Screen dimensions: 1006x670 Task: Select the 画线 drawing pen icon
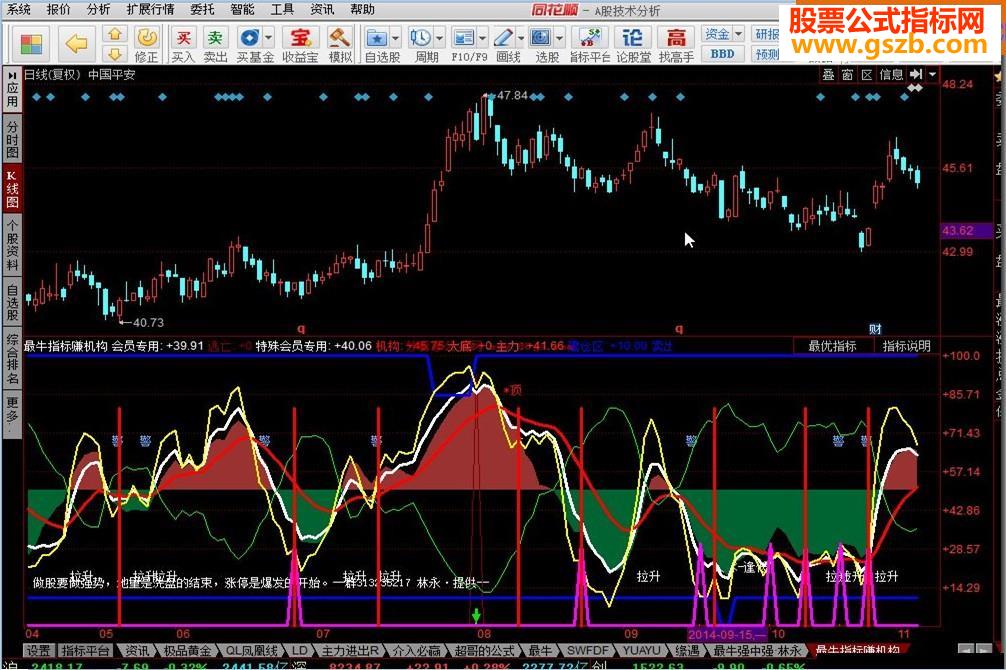click(504, 38)
